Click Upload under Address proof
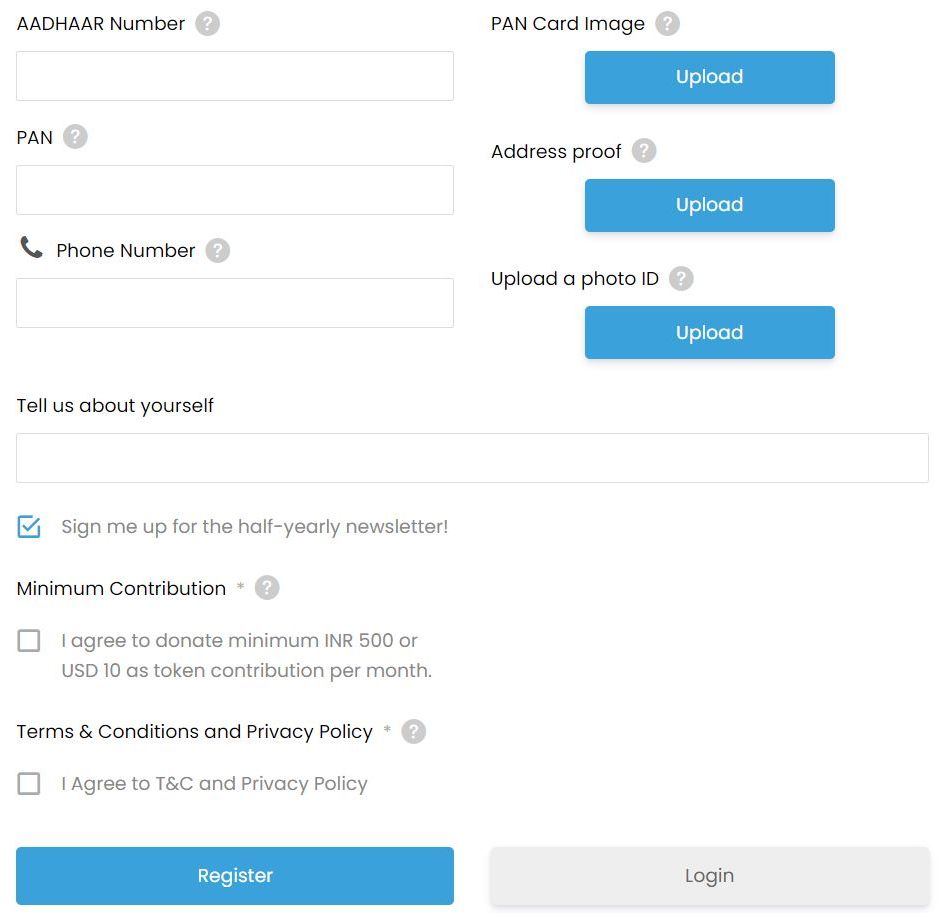The image size is (945, 913). [709, 205]
